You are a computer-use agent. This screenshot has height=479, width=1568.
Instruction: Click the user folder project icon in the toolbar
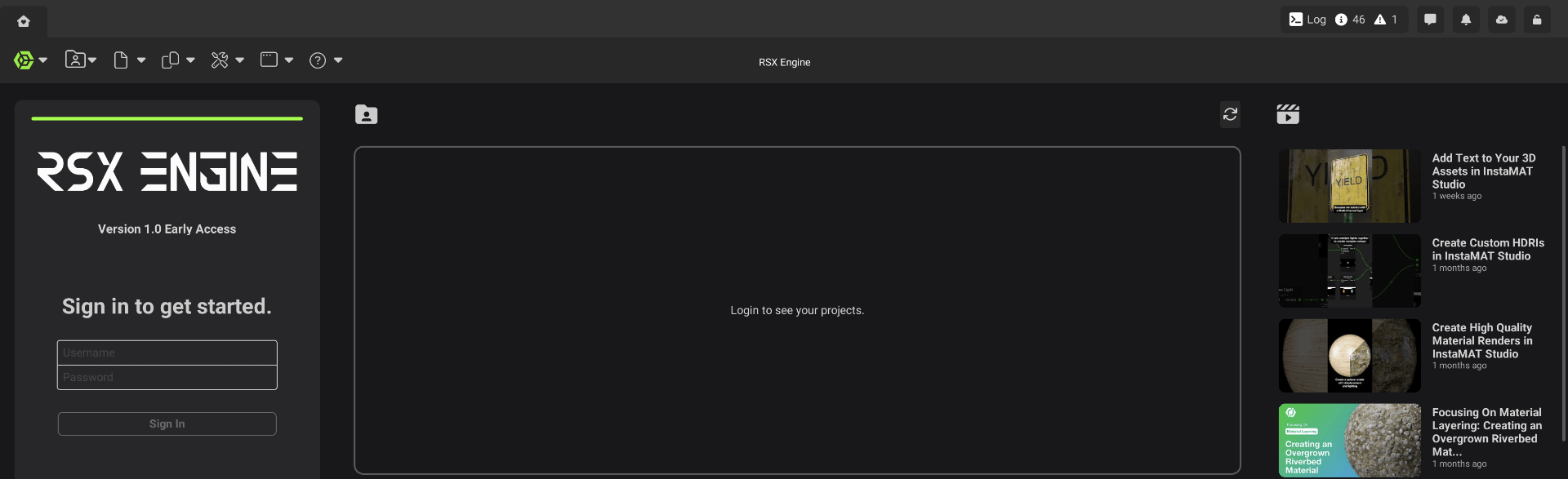[75, 60]
